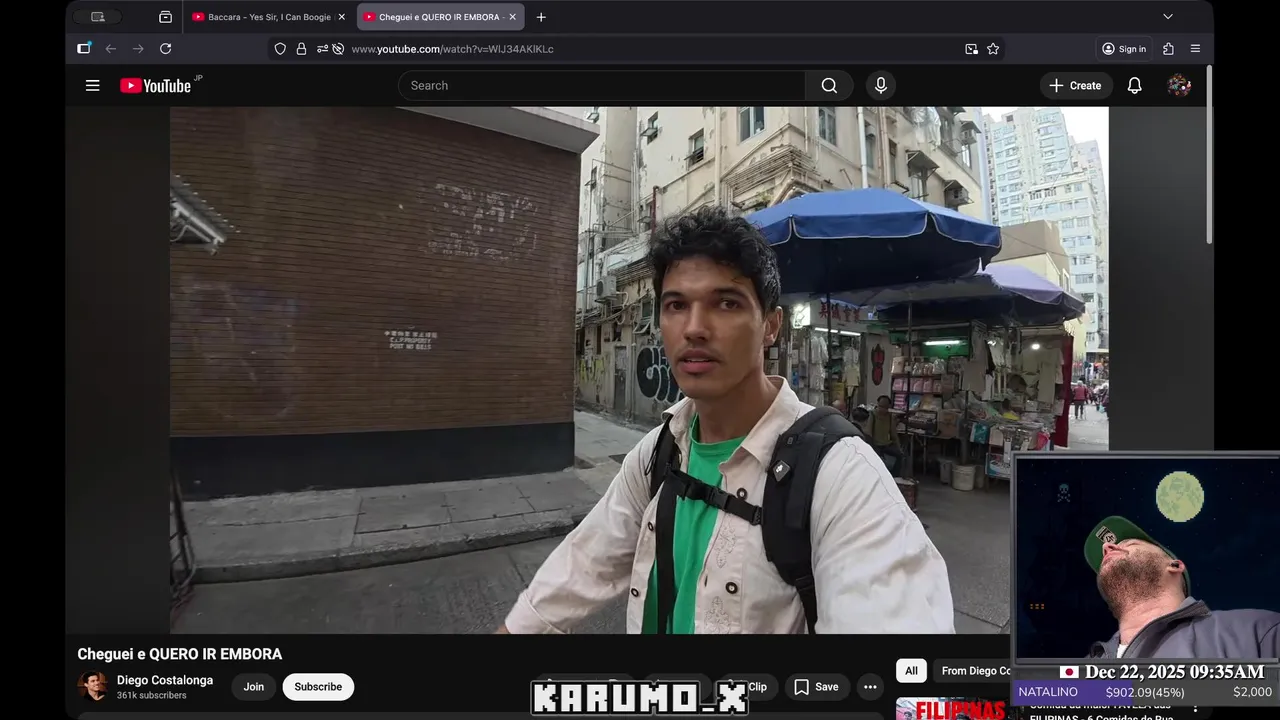Open the browser application menu
1280x720 pixels.
click(x=1195, y=49)
